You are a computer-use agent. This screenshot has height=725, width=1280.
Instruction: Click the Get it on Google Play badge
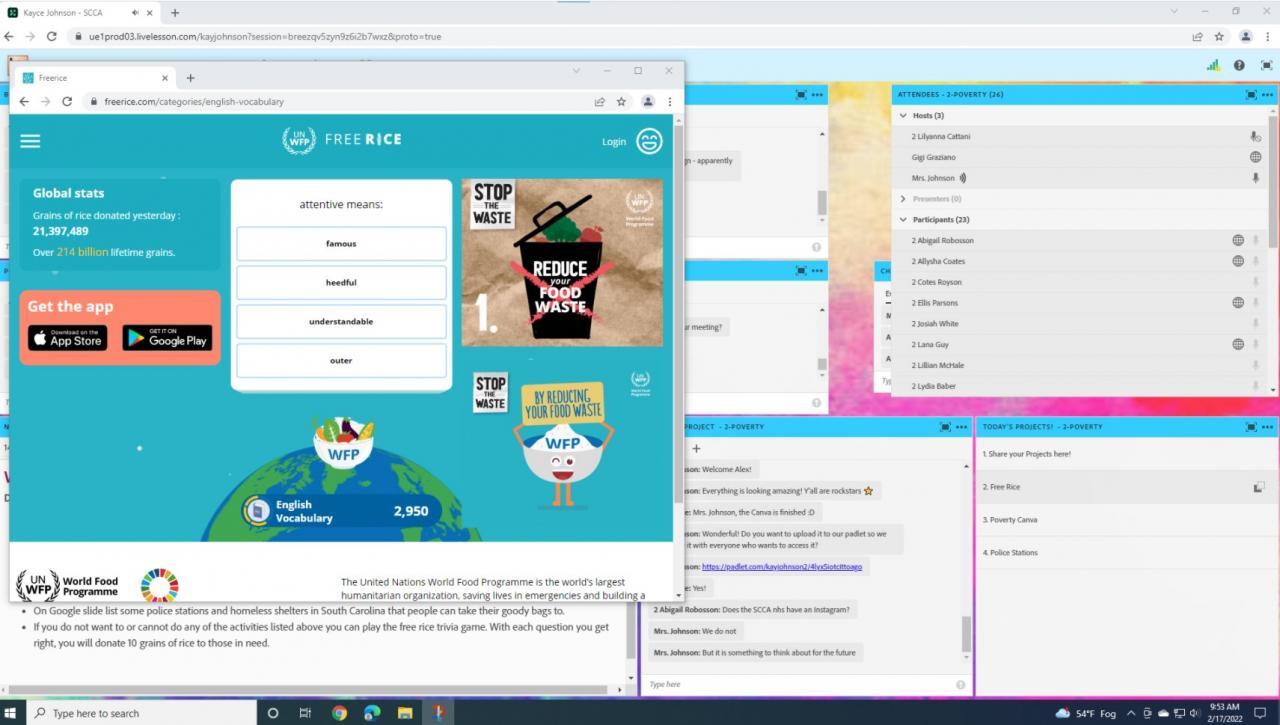coord(168,338)
